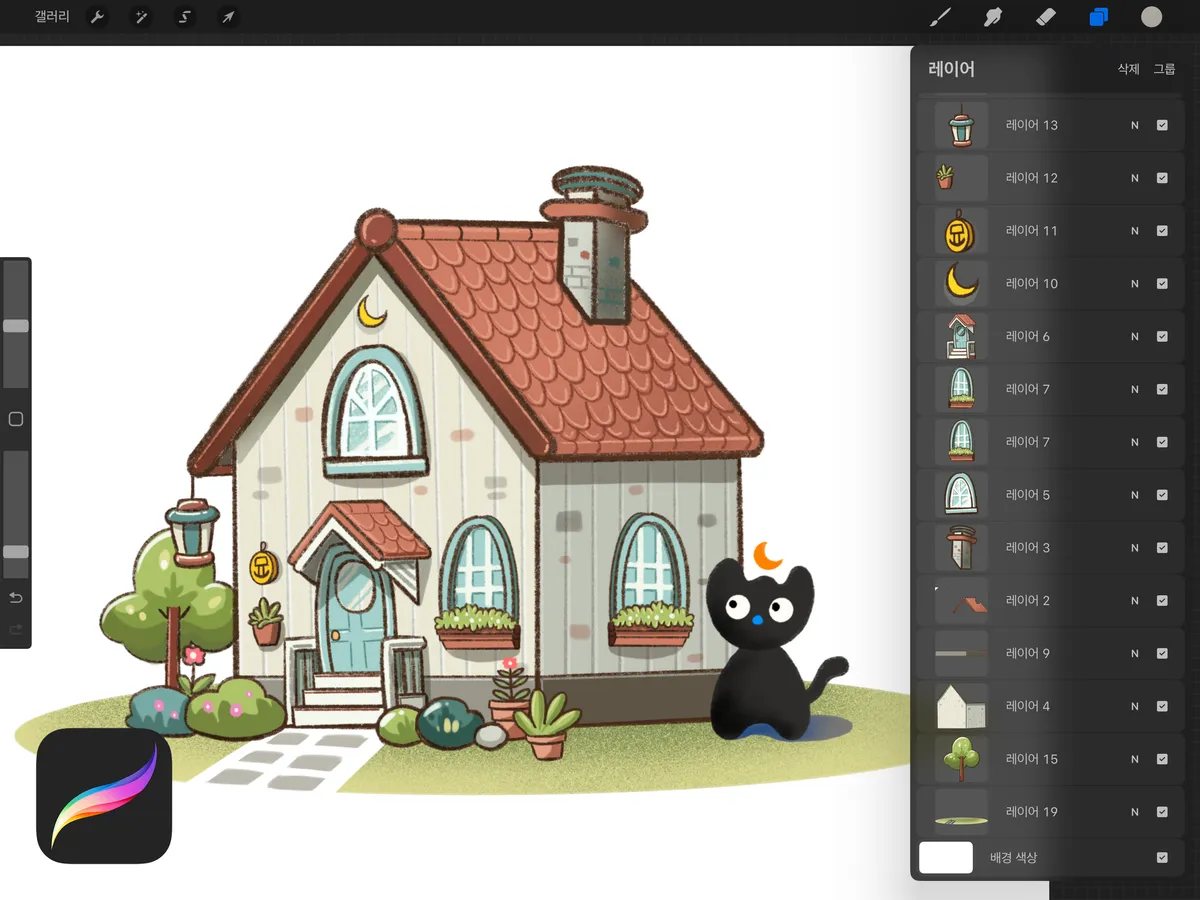Select the layer name 레이어 11

point(1032,231)
